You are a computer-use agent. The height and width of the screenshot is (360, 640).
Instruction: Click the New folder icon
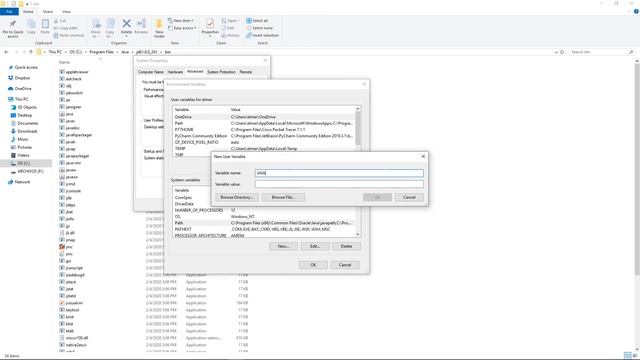coord(159,28)
